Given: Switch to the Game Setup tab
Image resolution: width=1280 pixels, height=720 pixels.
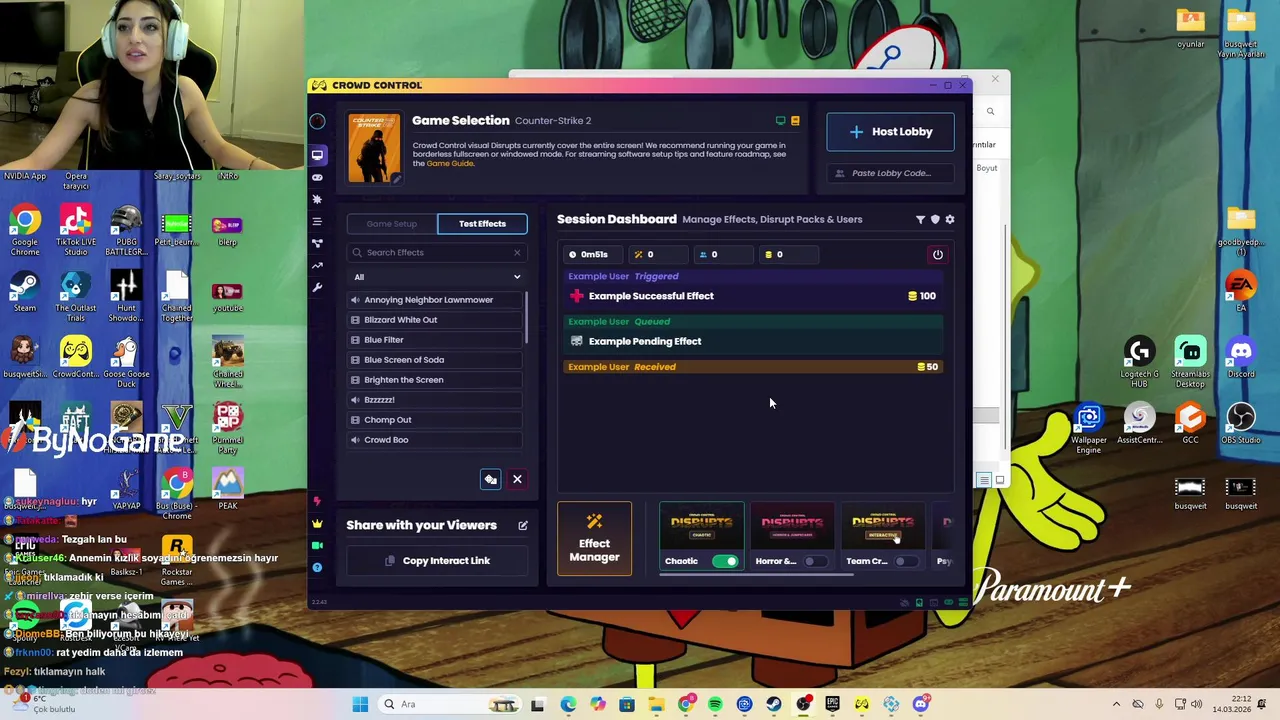Looking at the screenshot, I should tap(392, 224).
